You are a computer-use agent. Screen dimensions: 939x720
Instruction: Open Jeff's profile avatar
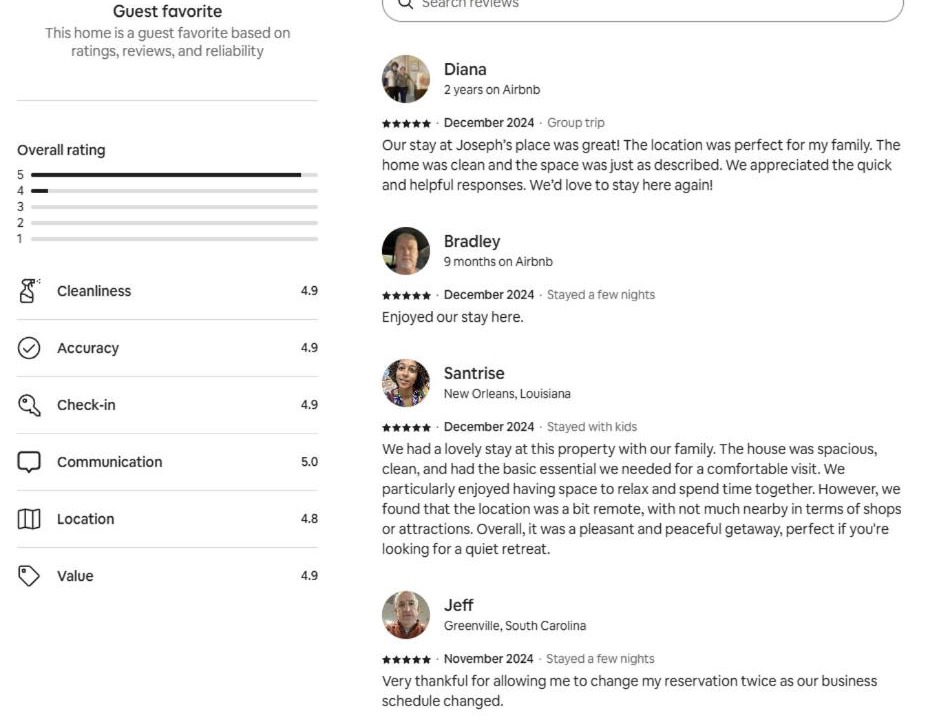(x=406, y=615)
